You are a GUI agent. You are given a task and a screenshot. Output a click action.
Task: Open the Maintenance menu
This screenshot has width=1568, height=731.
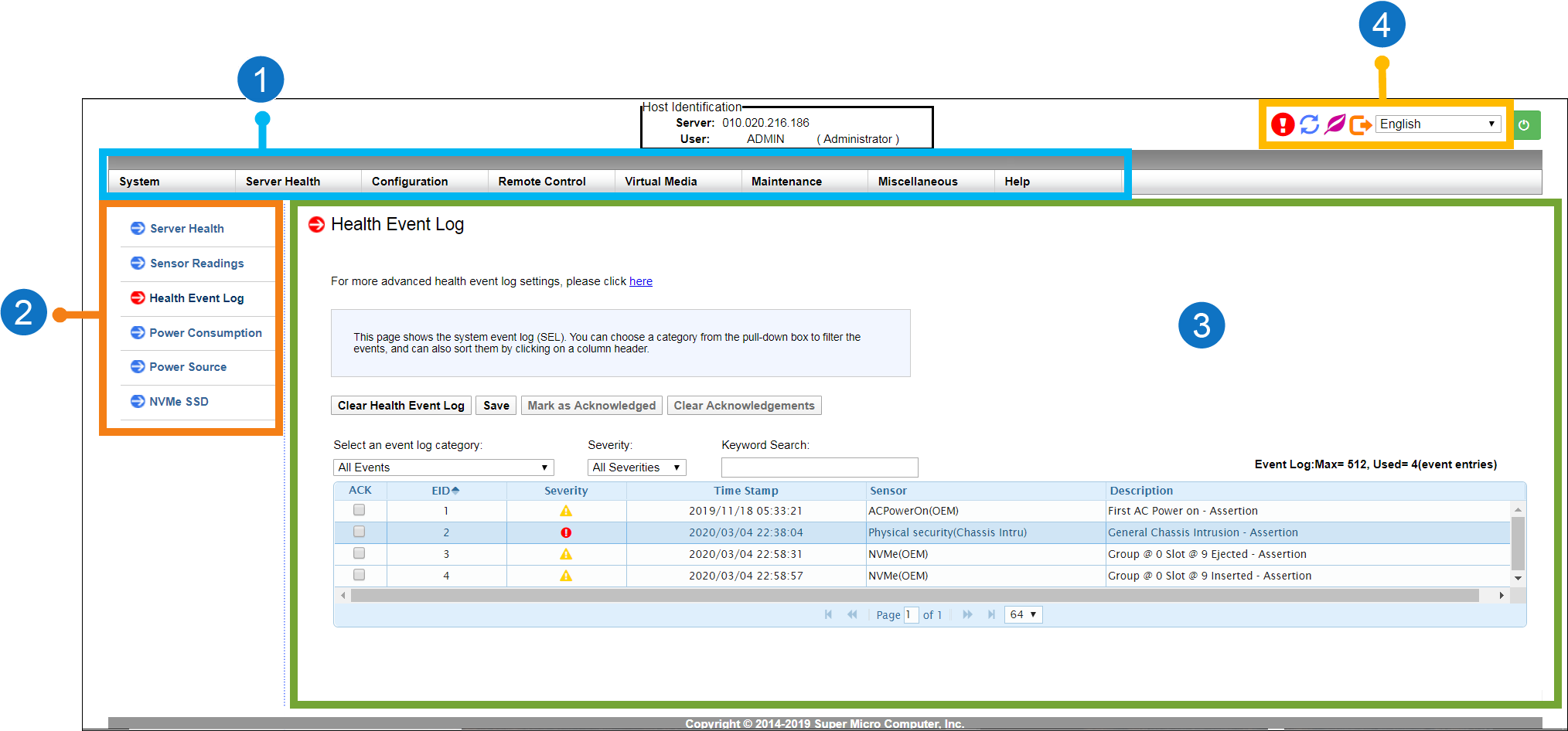point(786,182)
